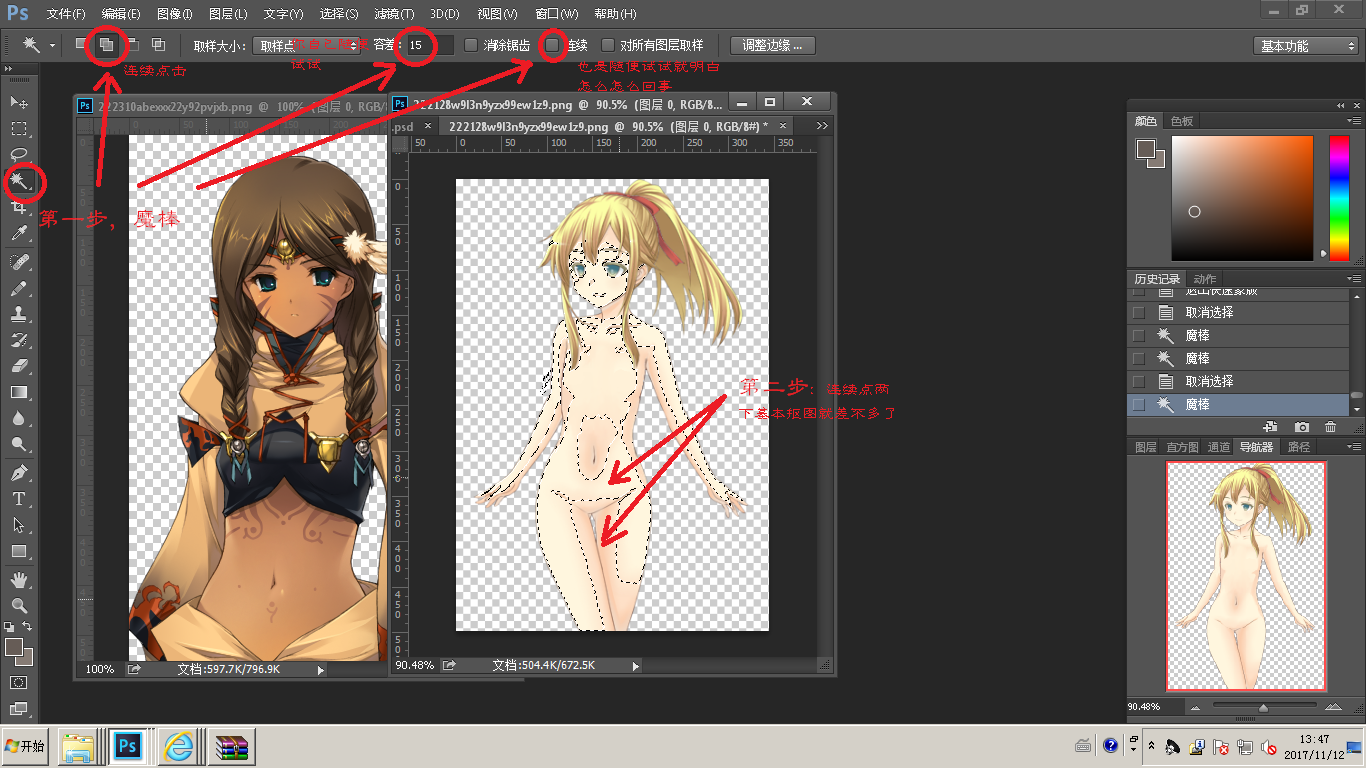The image size is (1366, 768).
Task: Select the Dodge tool
Action: point(19,445)
